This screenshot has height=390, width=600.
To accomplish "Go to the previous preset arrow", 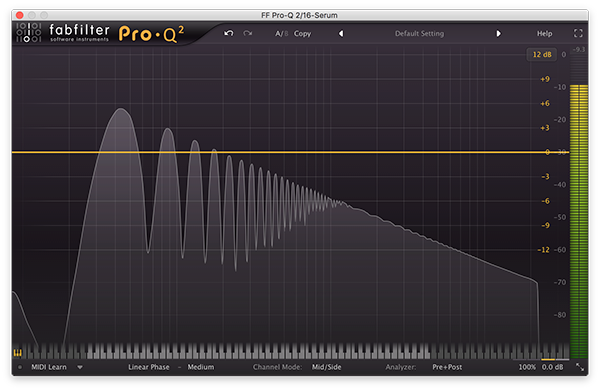I will 341,34.
